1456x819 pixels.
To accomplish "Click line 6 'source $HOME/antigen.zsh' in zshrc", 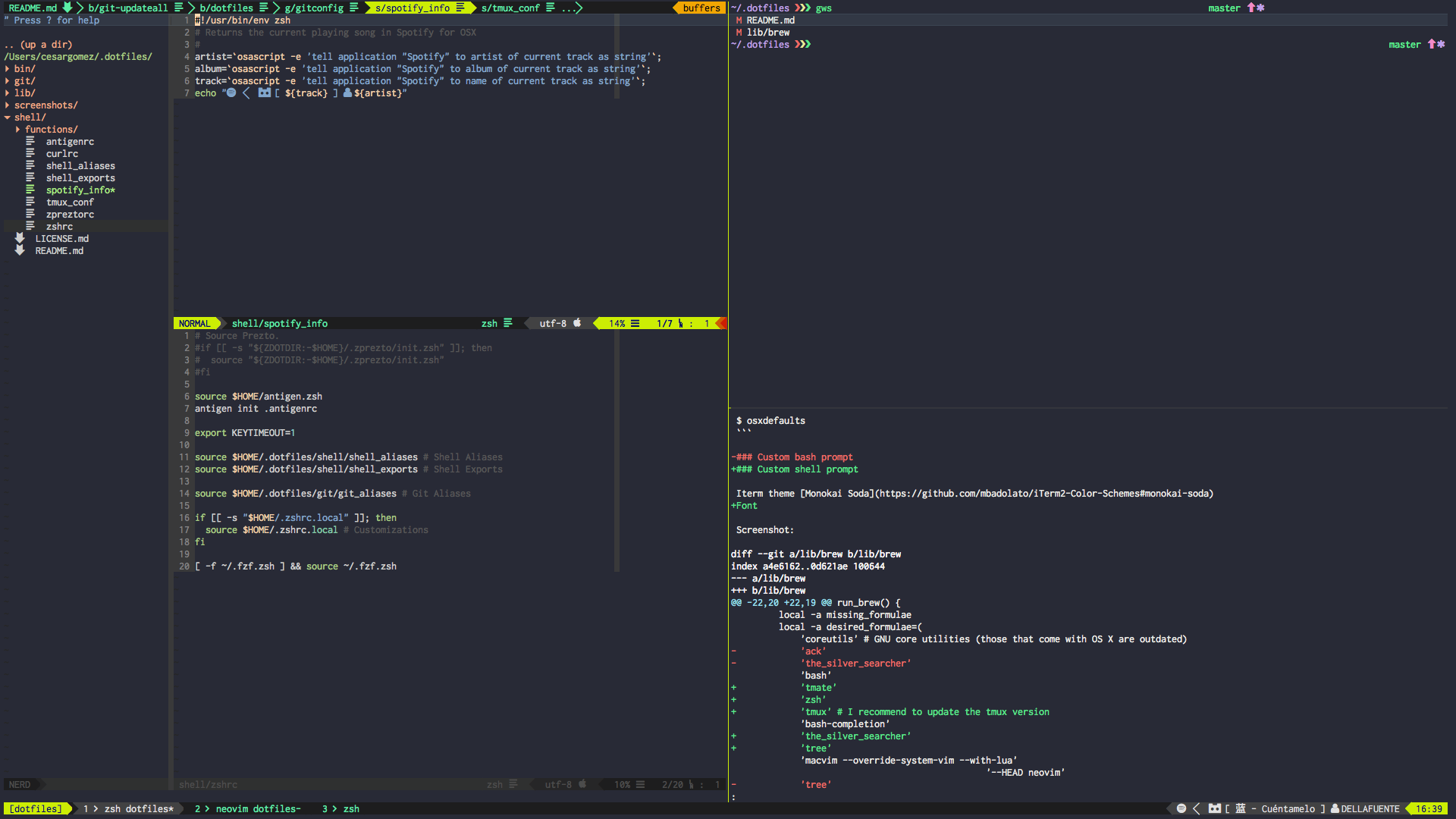I will click(x=258, y=396).
